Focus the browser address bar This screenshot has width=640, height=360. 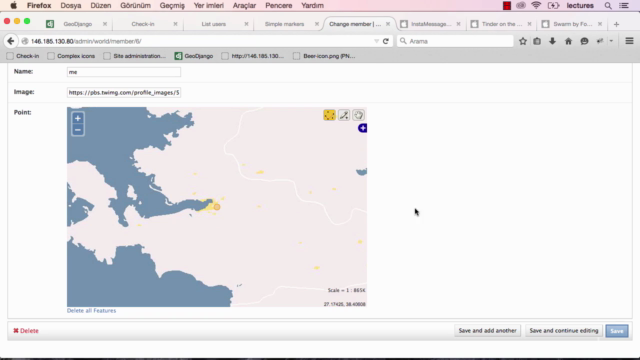200,41
